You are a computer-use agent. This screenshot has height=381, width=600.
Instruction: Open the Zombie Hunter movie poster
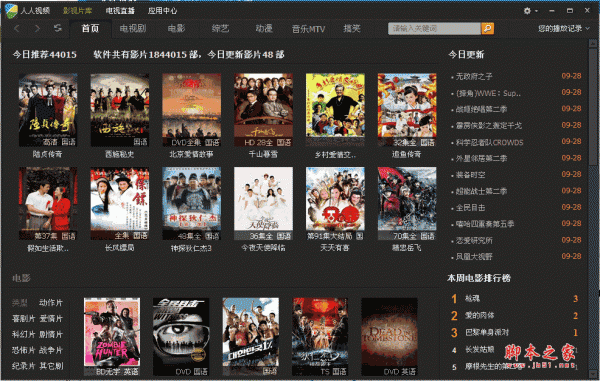112,337
